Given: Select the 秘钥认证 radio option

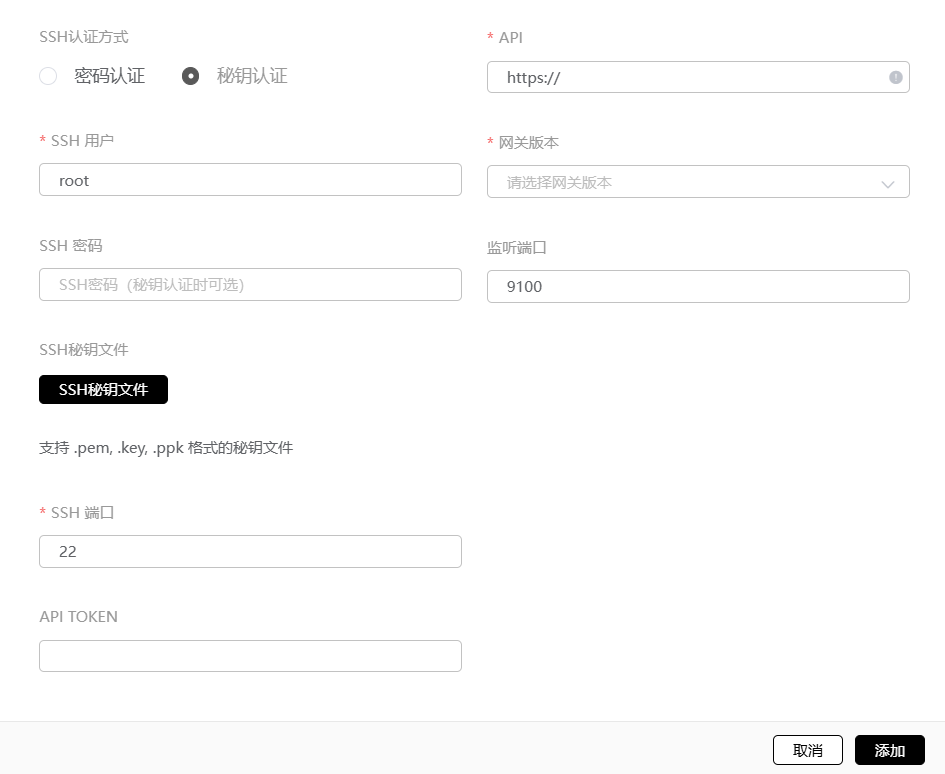Looking at the screenshot, I should pos(190,76).
